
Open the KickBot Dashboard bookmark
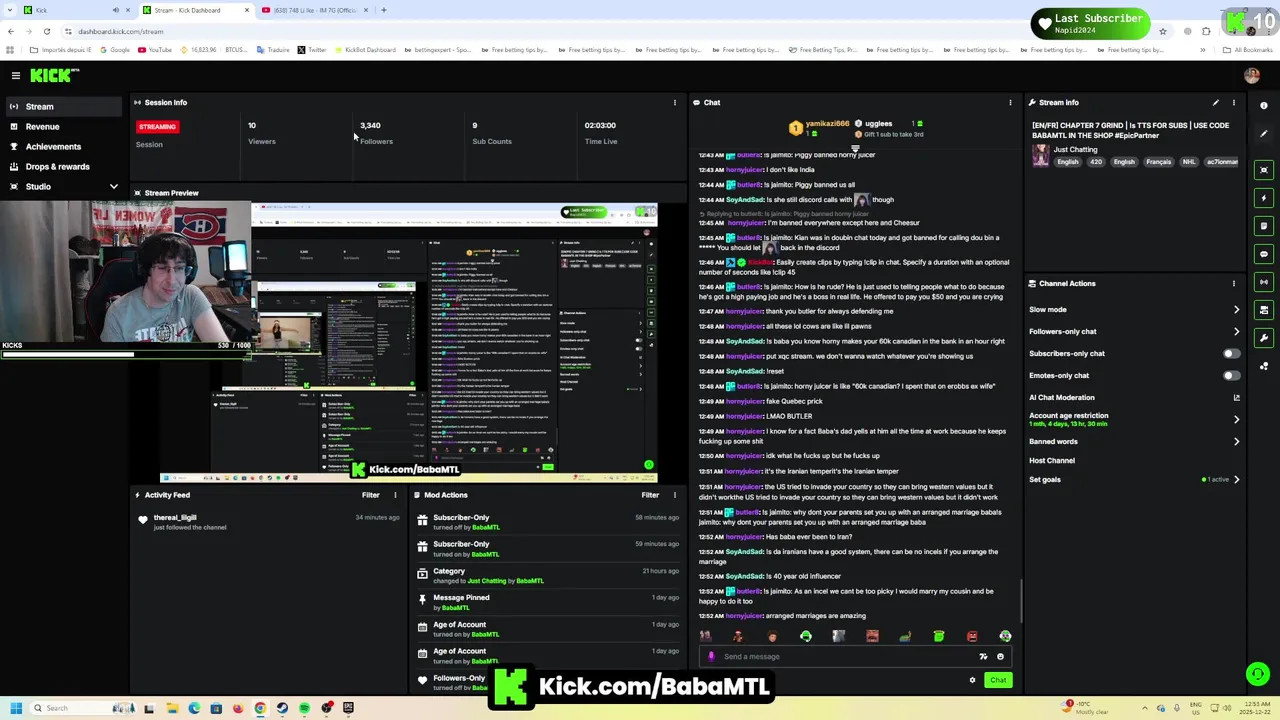365,50
